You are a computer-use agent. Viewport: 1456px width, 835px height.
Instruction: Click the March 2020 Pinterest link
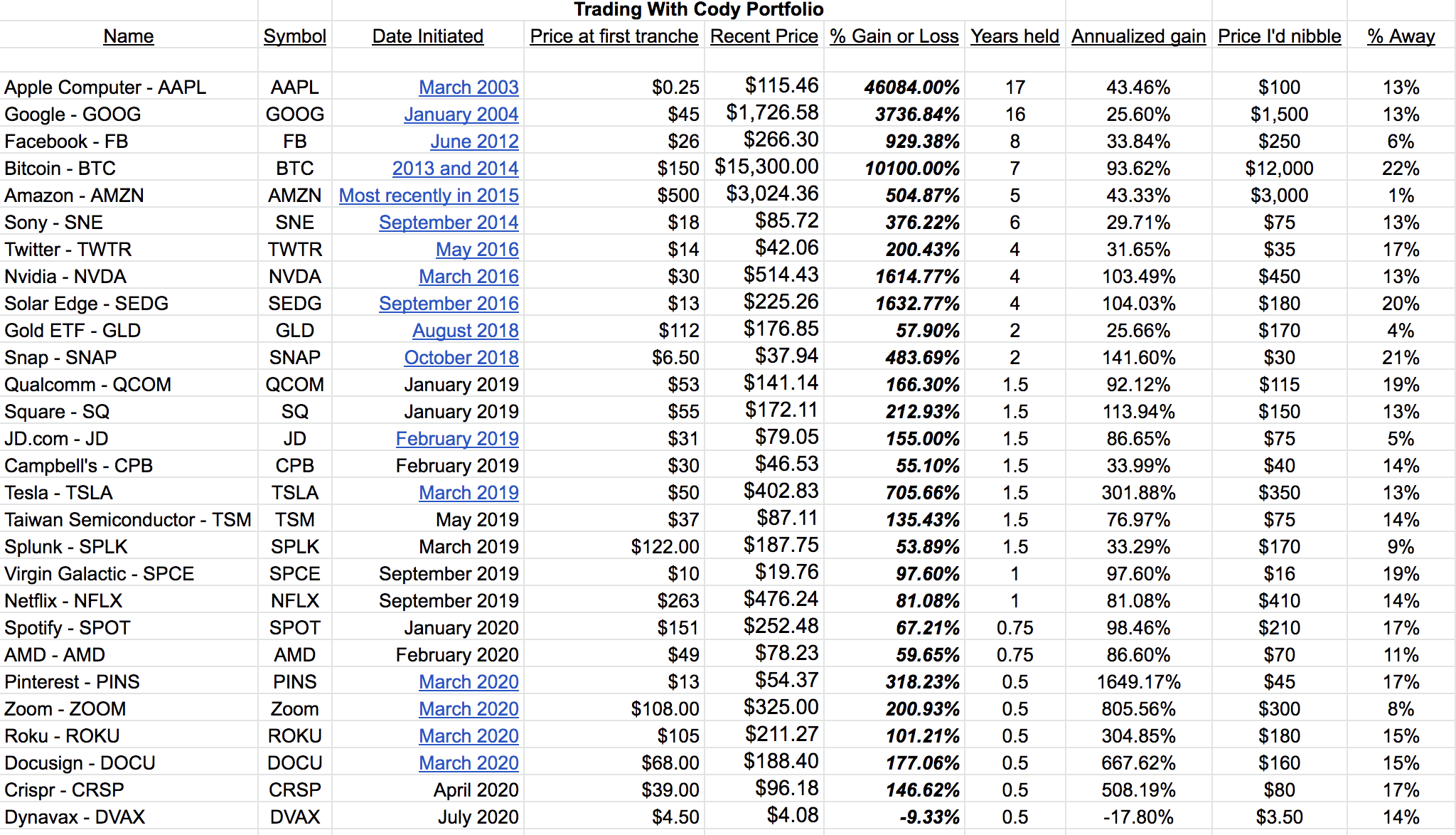coord(469,682)
